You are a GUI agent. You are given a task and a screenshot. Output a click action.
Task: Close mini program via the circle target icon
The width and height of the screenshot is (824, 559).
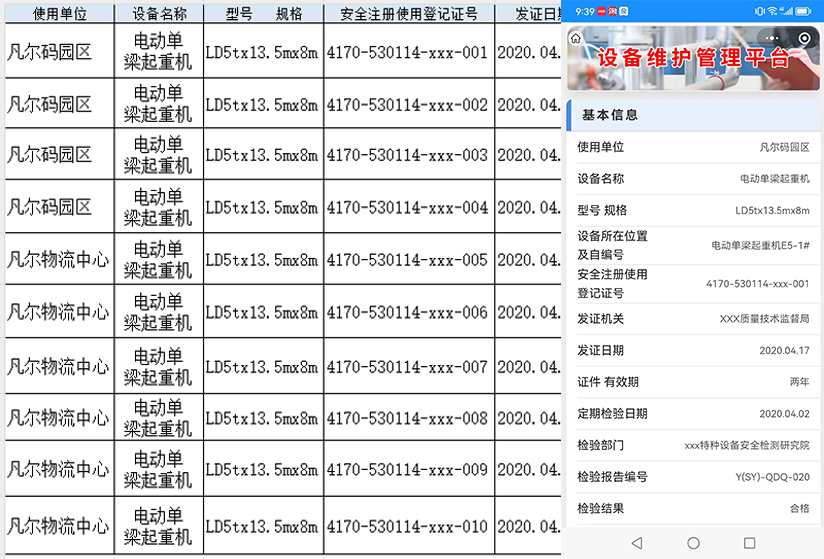tap(804, 38)
